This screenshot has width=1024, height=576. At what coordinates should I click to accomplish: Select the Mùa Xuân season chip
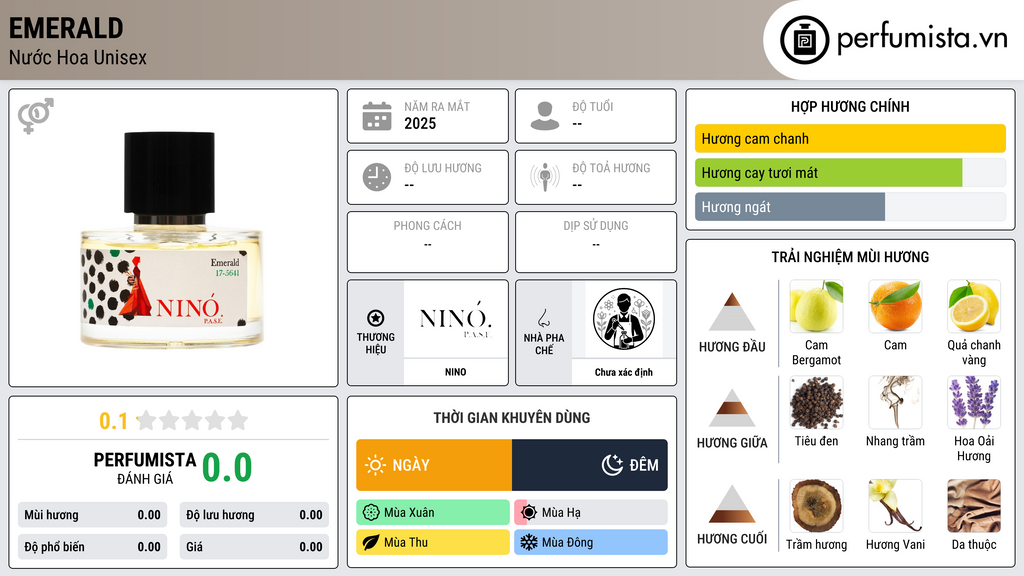point(433,513)
